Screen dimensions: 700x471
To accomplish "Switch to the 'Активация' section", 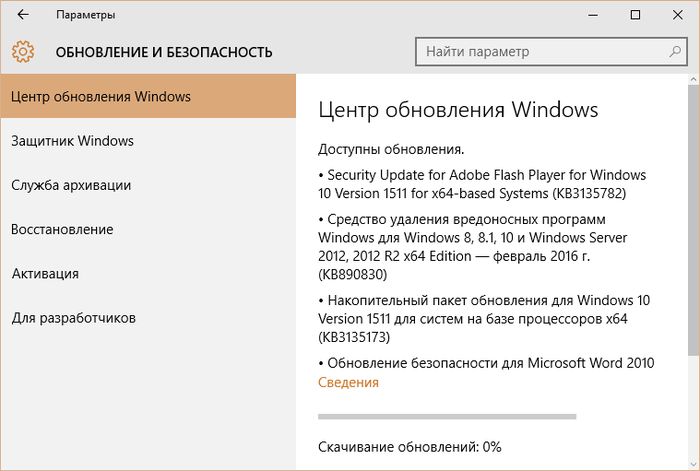I will tap(45, 273).
